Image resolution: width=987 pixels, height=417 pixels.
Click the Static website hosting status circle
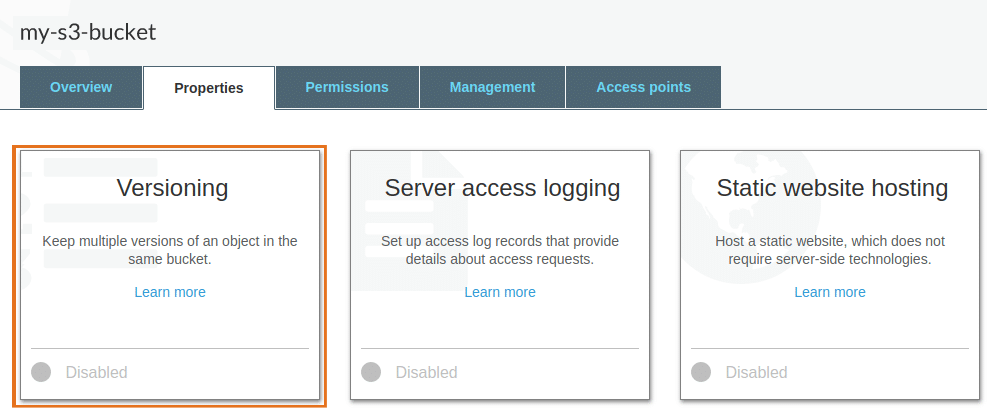click(x=701, y=372)
